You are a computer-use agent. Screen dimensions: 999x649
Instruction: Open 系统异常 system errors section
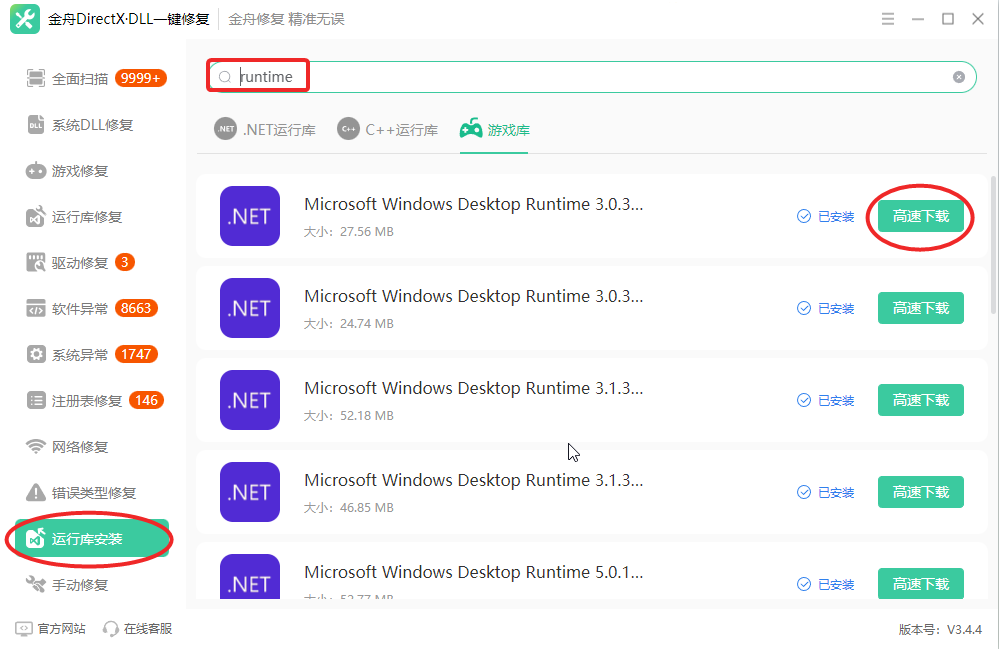92,354
